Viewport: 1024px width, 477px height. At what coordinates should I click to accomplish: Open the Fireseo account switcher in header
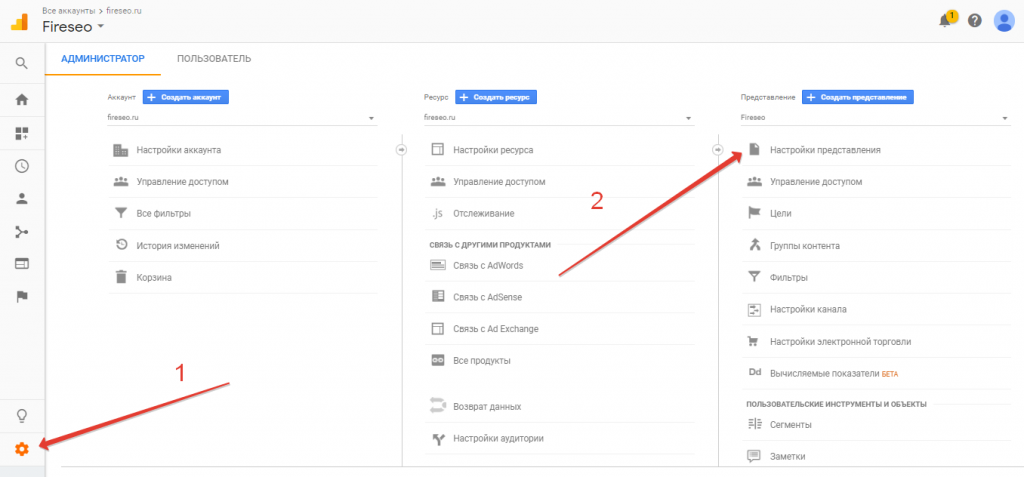(74, 25)
